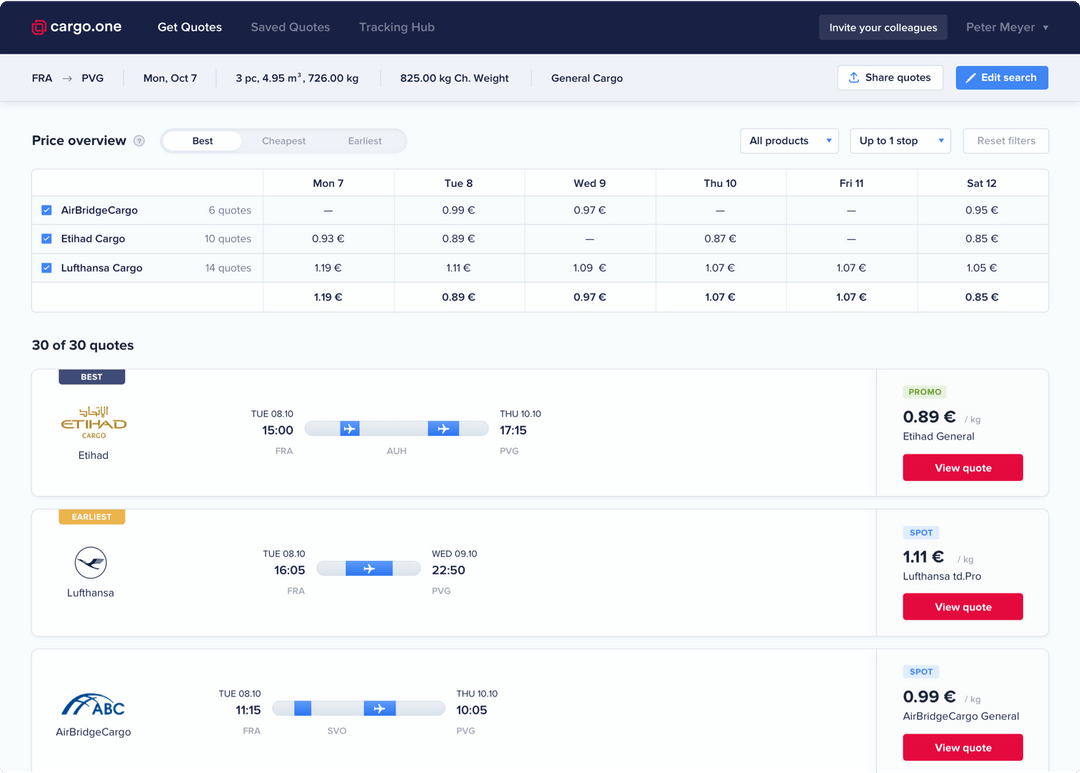Viewport: 1080px width, 773px height.
Task: Toggle the Lufthansa Cargo checkbox off
Action: pyautogui.click(x=44, y=268)
